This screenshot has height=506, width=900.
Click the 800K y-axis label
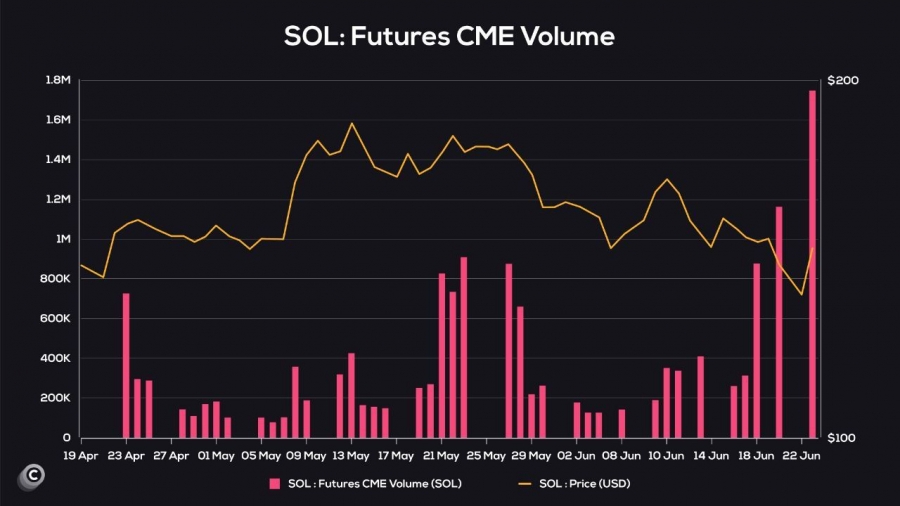pos(55,278)
